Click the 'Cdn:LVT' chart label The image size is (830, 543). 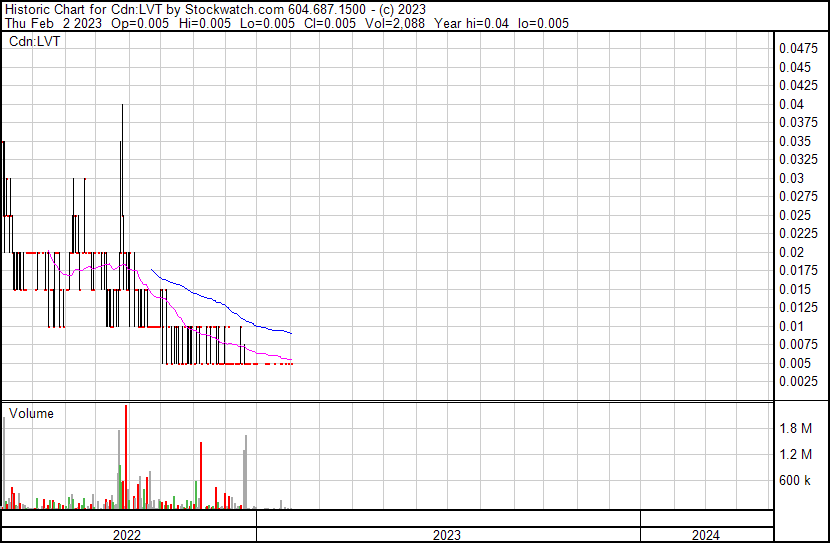pyautogui.click(x=34, y=41)
